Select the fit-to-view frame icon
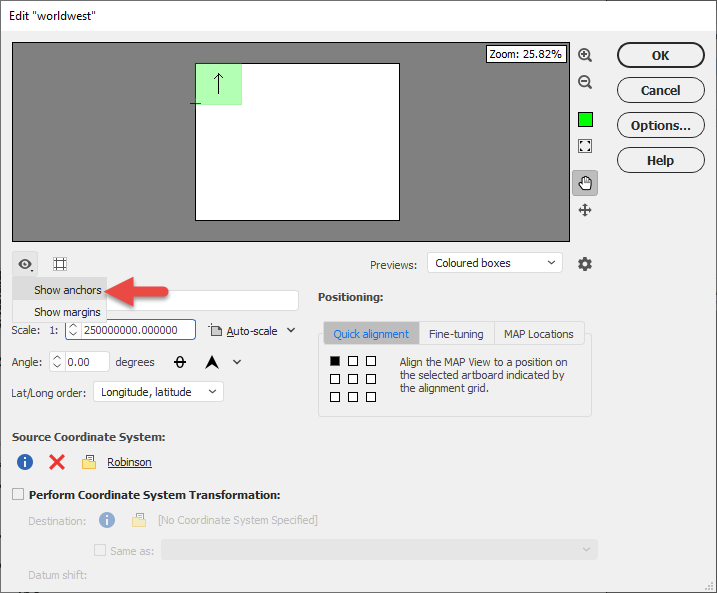This screenshot has width=717, height=593. pyautogui.click(x=585, y=146)
